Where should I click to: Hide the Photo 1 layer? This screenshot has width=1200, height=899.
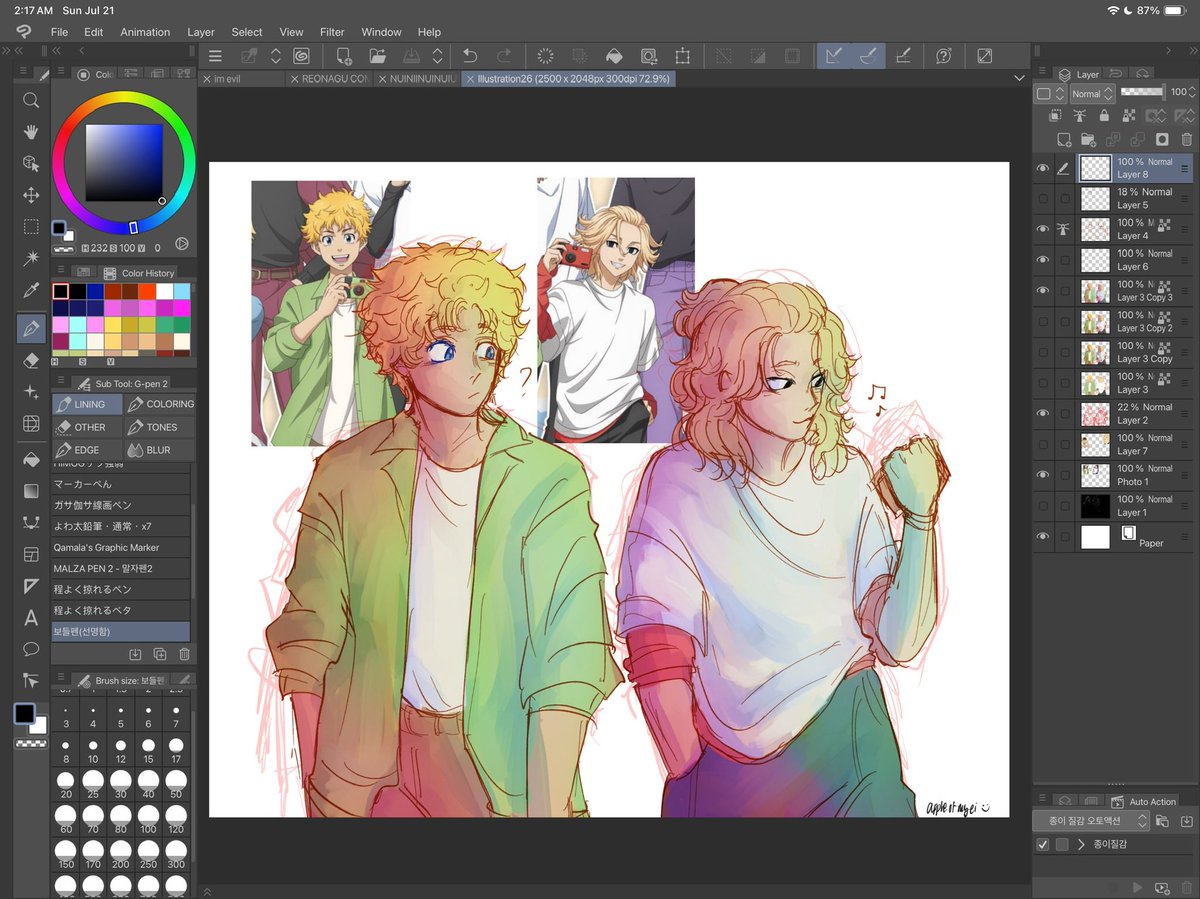(1044, 475)
